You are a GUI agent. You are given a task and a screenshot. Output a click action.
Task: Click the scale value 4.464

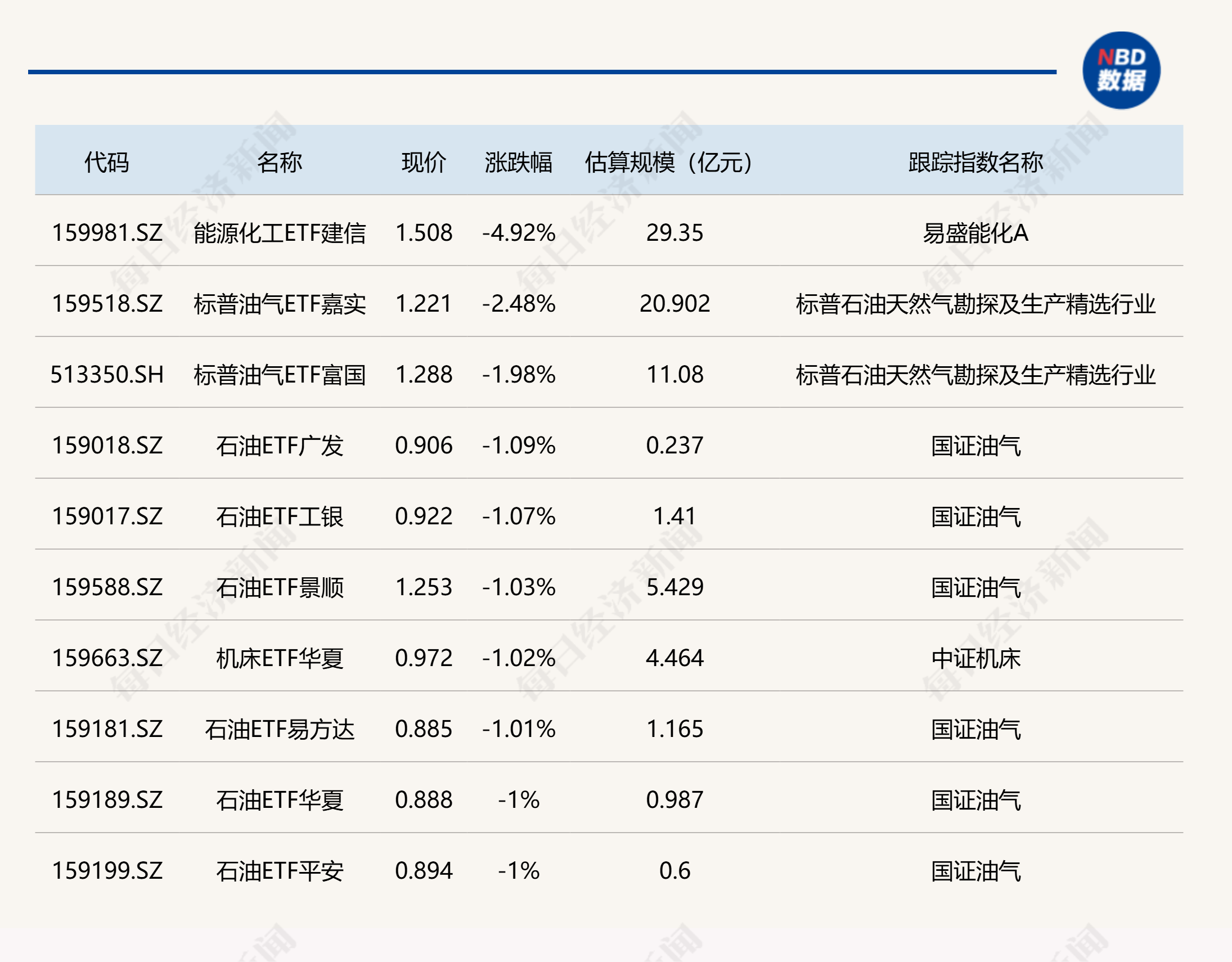[x=675, y=658]
